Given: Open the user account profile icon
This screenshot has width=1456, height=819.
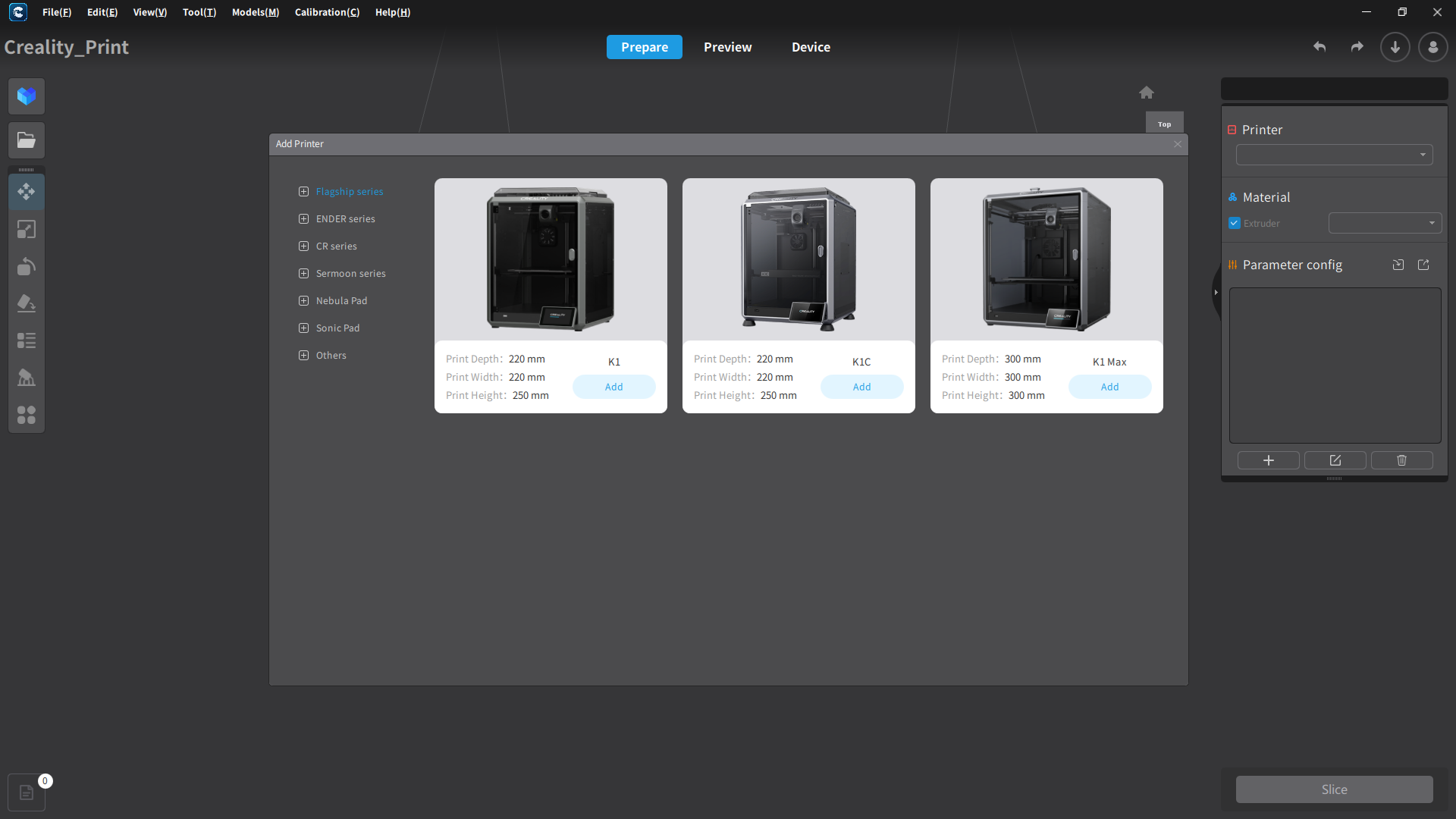Looking at the screenshot, I should click(x=1433, y=47).
